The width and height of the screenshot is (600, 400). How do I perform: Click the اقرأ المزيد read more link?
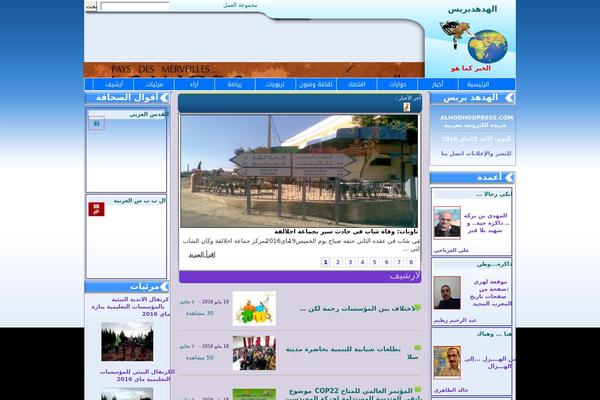coord(202,255)
